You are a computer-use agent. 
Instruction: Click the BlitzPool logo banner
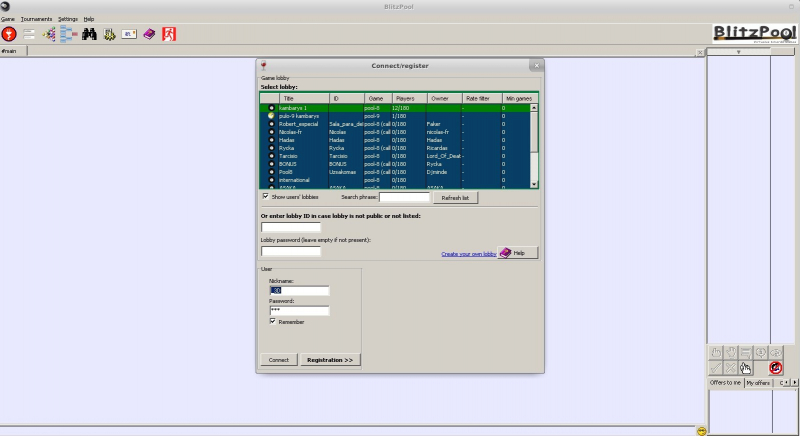pyautogui.click(x=754, y=34)
